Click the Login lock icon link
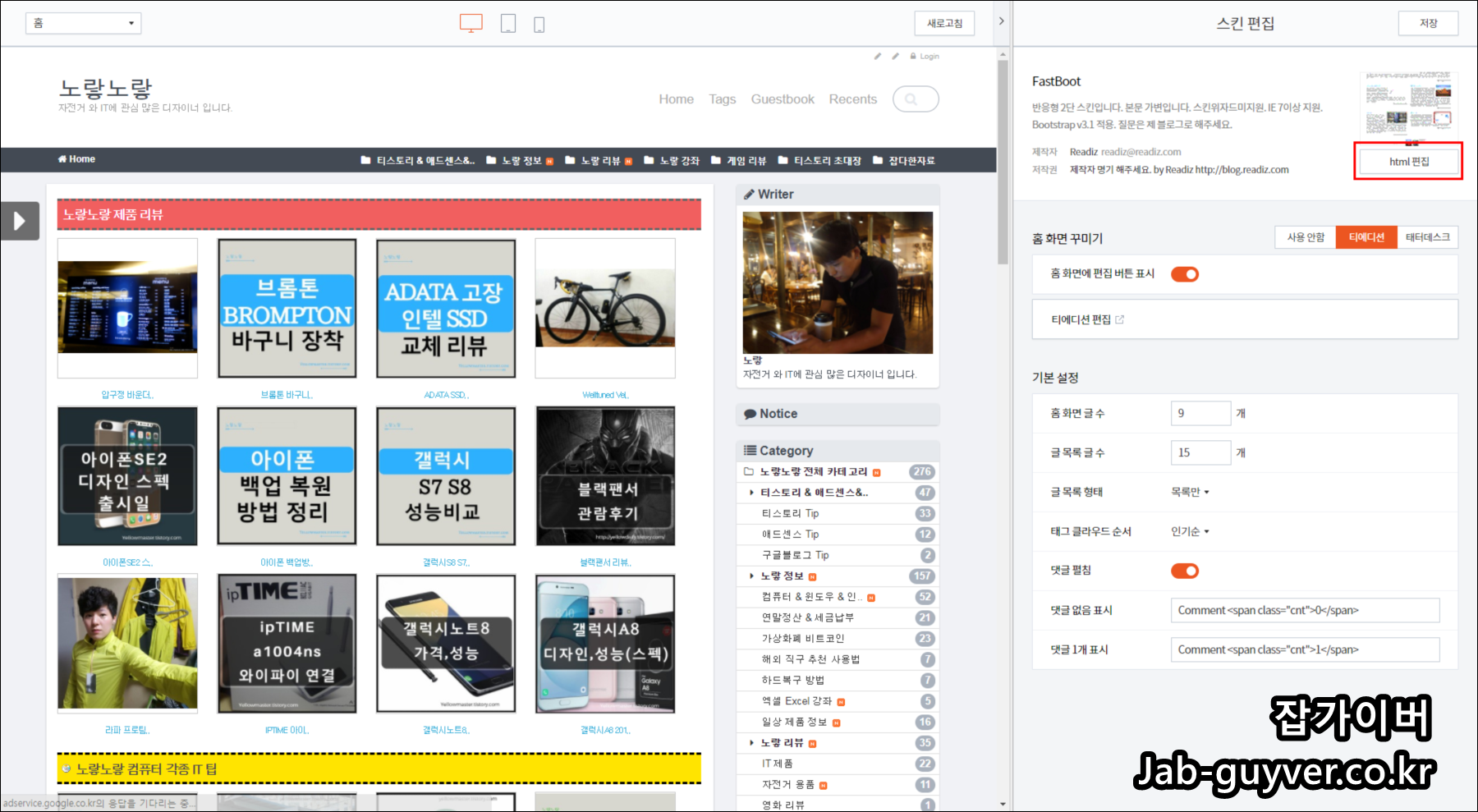1478x812 pixels. 913,57
